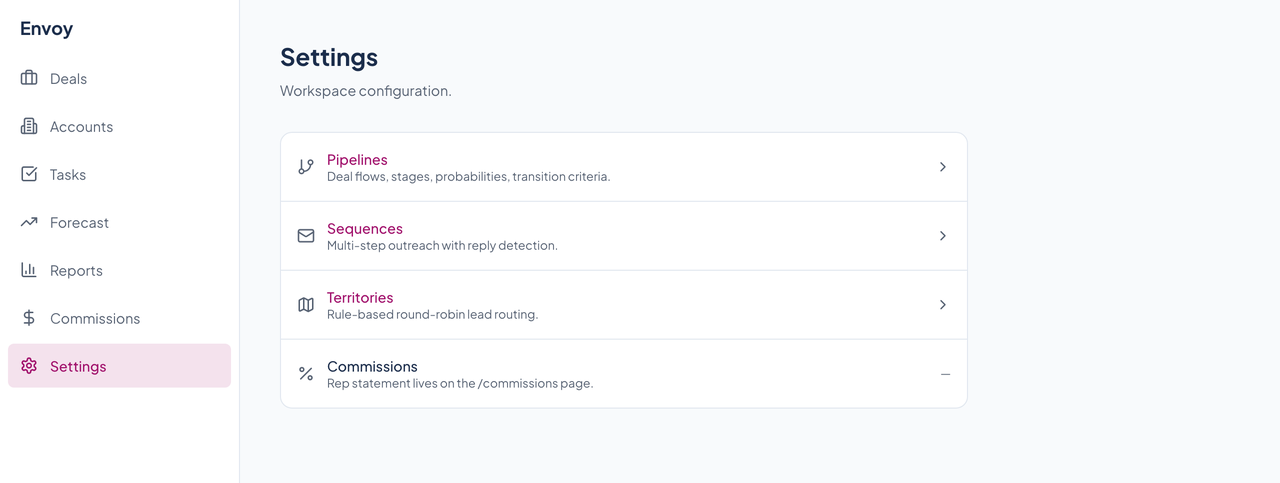Image resolution: width=1280 pixels, height=483 pixels.
Task: Open the Pipelines settings link
Action: [357, 160]
